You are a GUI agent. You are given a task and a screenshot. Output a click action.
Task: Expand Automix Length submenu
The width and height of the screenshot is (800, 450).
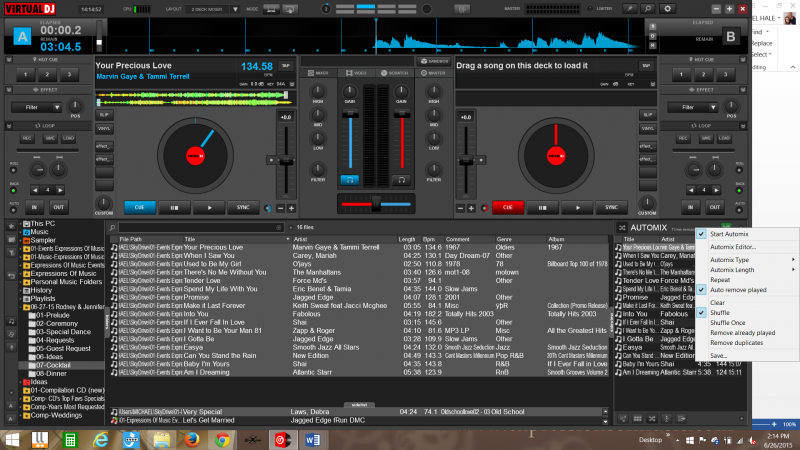(x=747, y=270)
